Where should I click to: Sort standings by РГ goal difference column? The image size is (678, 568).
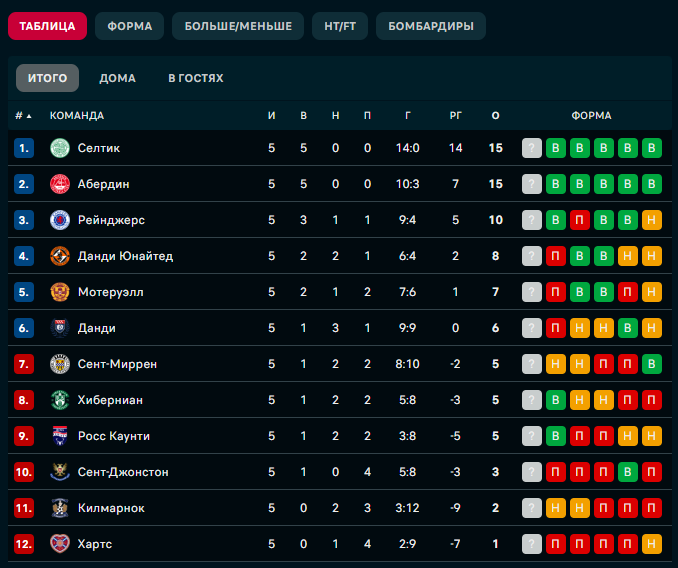coord(455,115)
